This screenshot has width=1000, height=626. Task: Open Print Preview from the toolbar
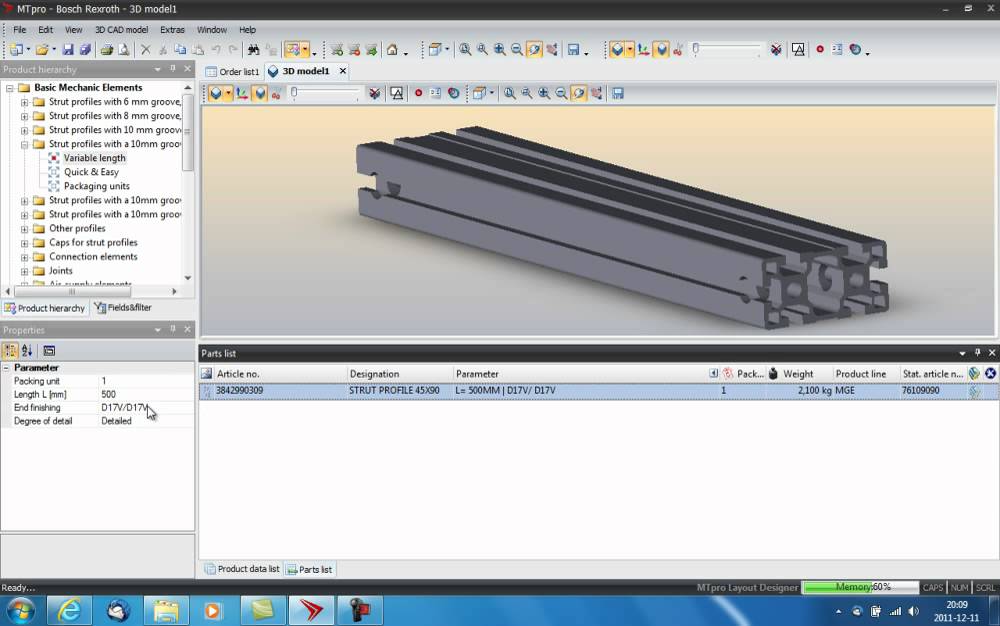[124, 50]
